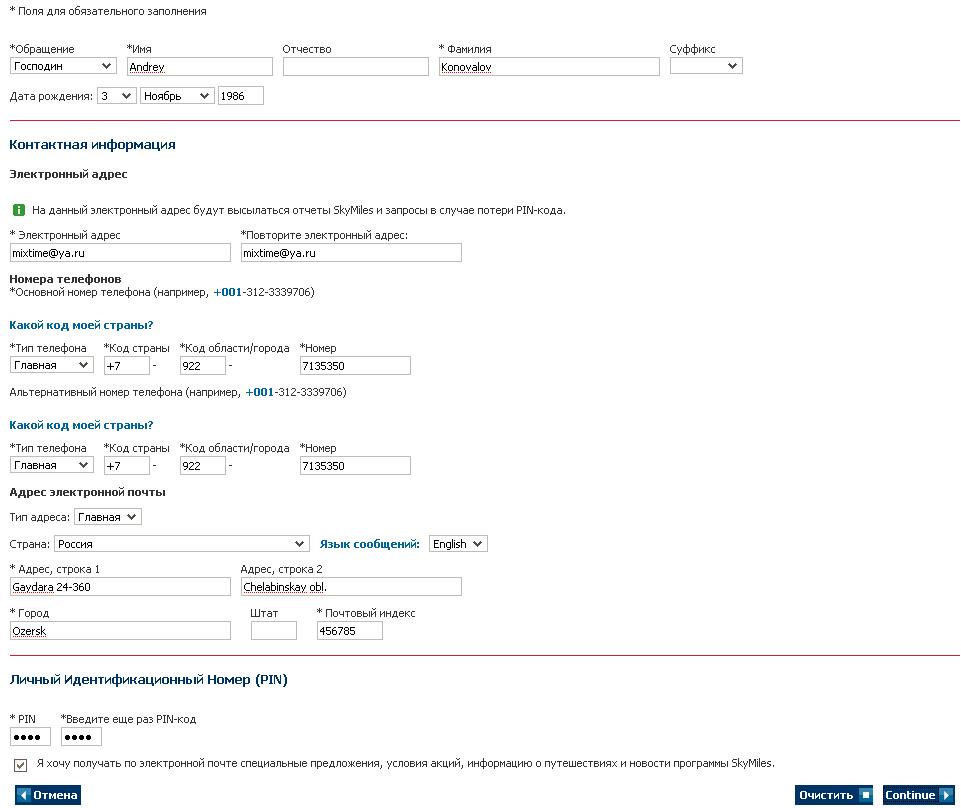Viewport: 961px width, 808px height.
Task: Open the Тип адреса dropdown
Action: pos(108,517)
